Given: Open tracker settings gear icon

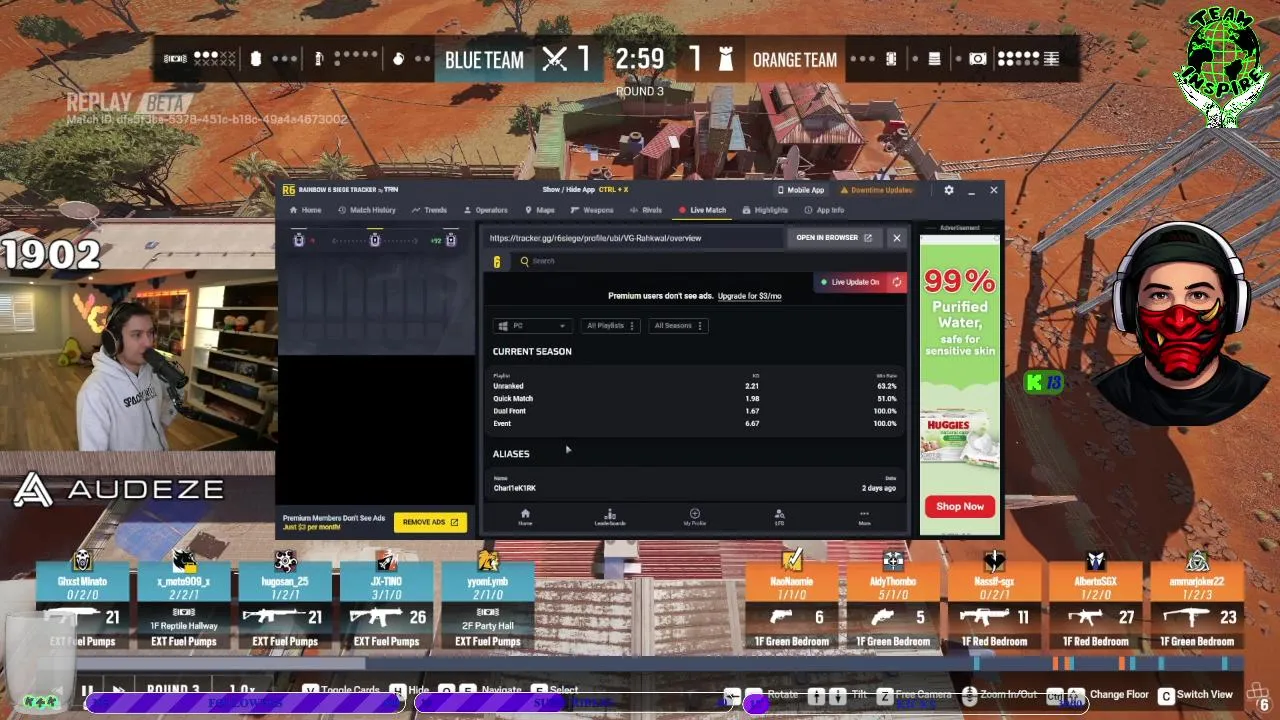Looking at the screenshot, I should tap(949, 190).
